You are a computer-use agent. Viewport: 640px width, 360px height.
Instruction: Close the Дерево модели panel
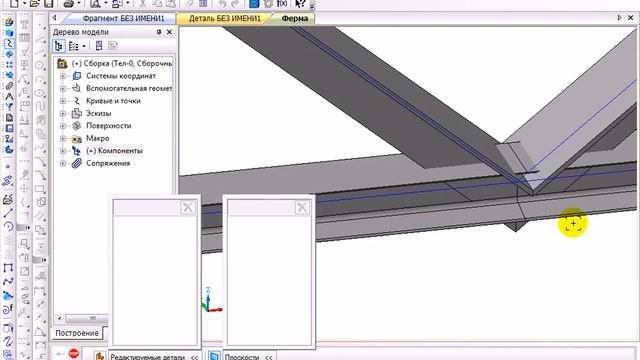click(169, 32)
